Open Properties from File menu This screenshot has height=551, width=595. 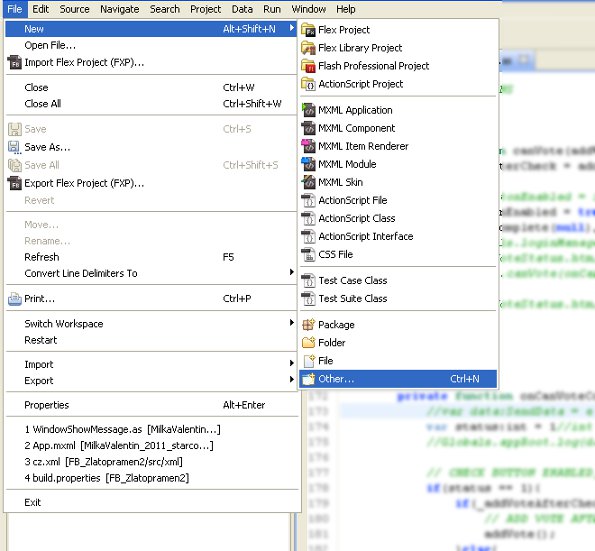[x=151, y=405]
